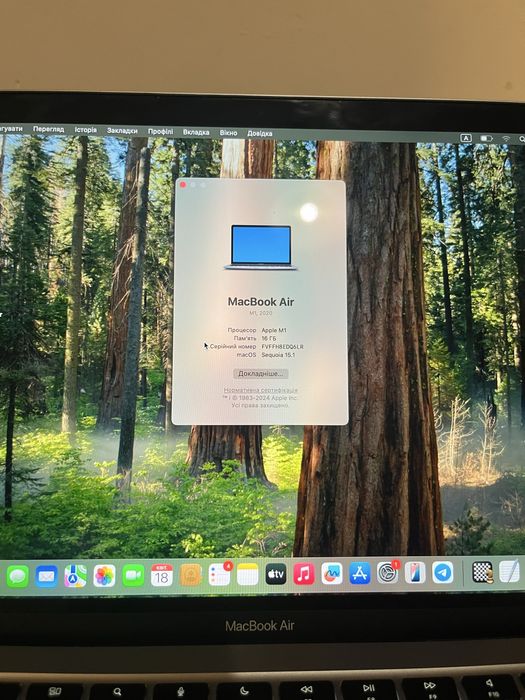Launch Music from the Dock
The width and height of the screenshot is (525, 700).
[304, 574]
